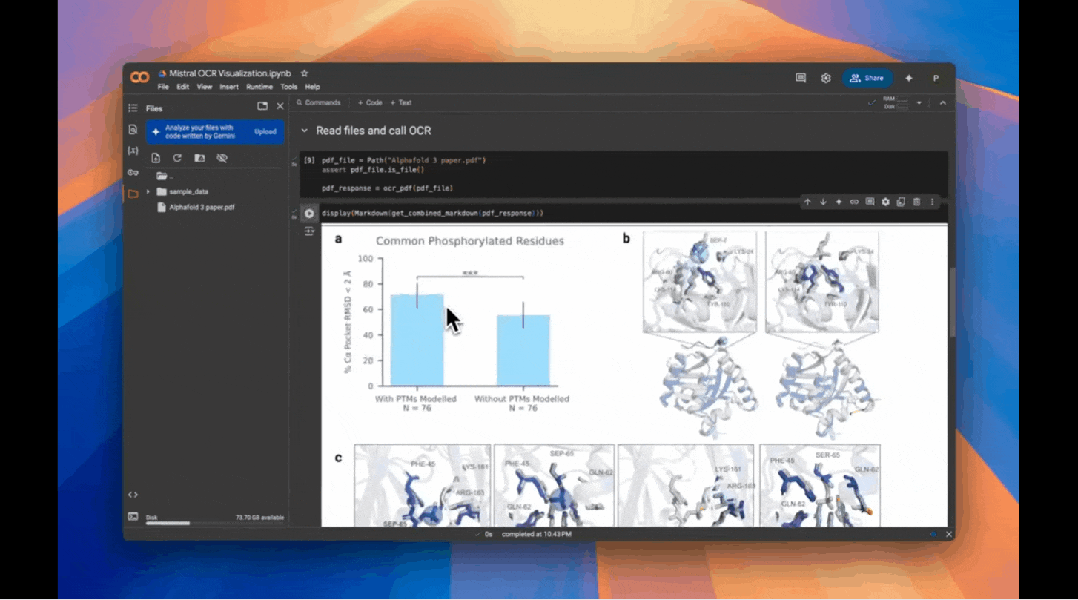Open the Commands palette
This screenshot has width=1078, height=600.
coord(318,103)
